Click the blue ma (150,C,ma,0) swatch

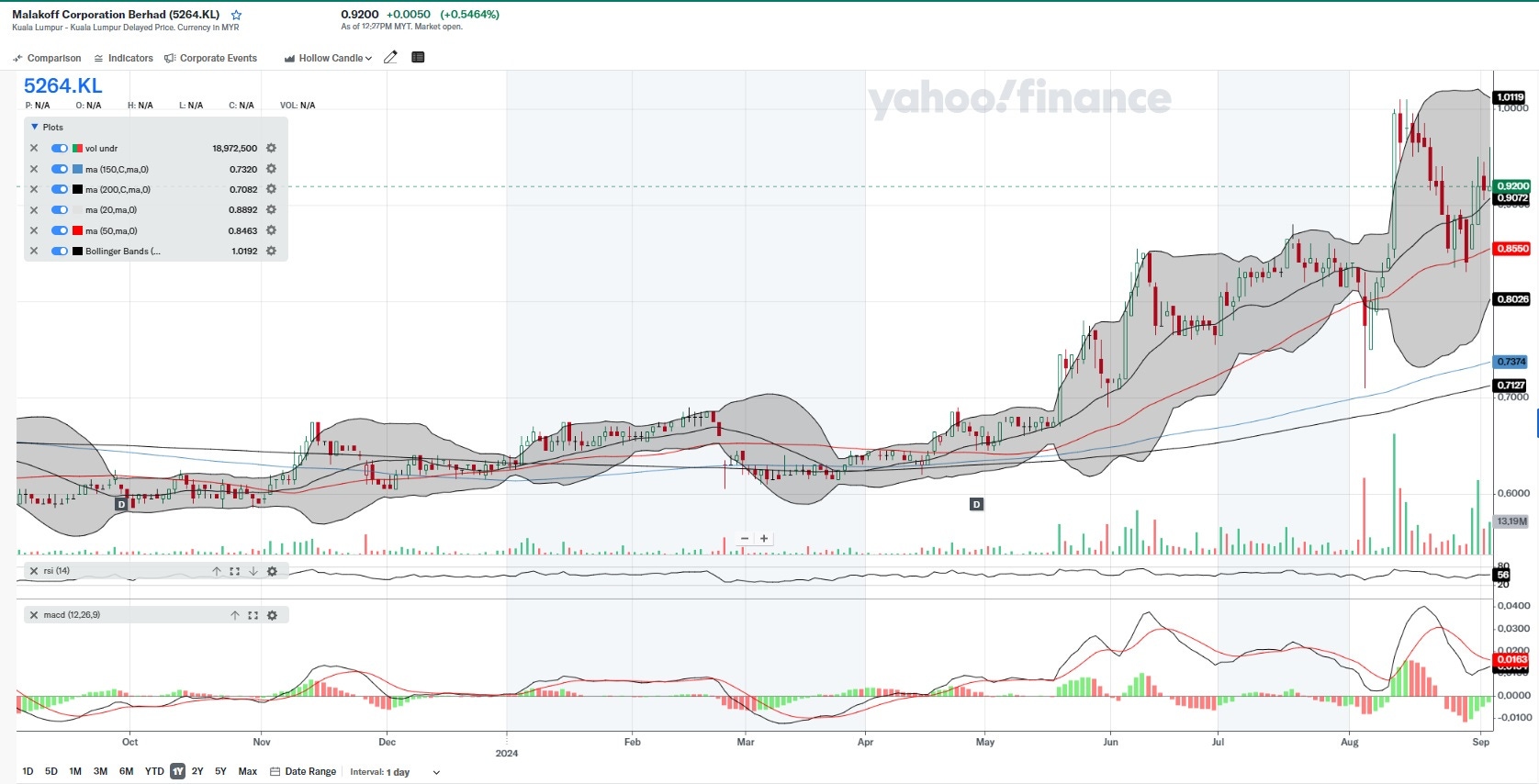(x=78, y=169)
